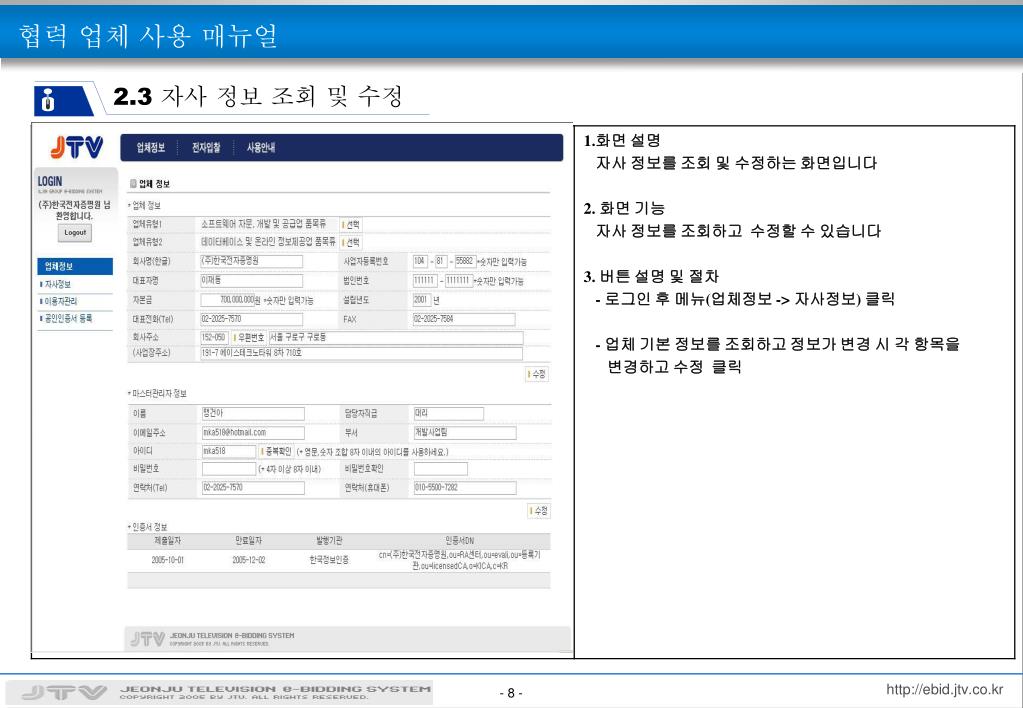The width and height of the screenshot is (1023, 708).
Task: Click the 만료일자 value 2005-12-02
Action: [x=249, y=561]
